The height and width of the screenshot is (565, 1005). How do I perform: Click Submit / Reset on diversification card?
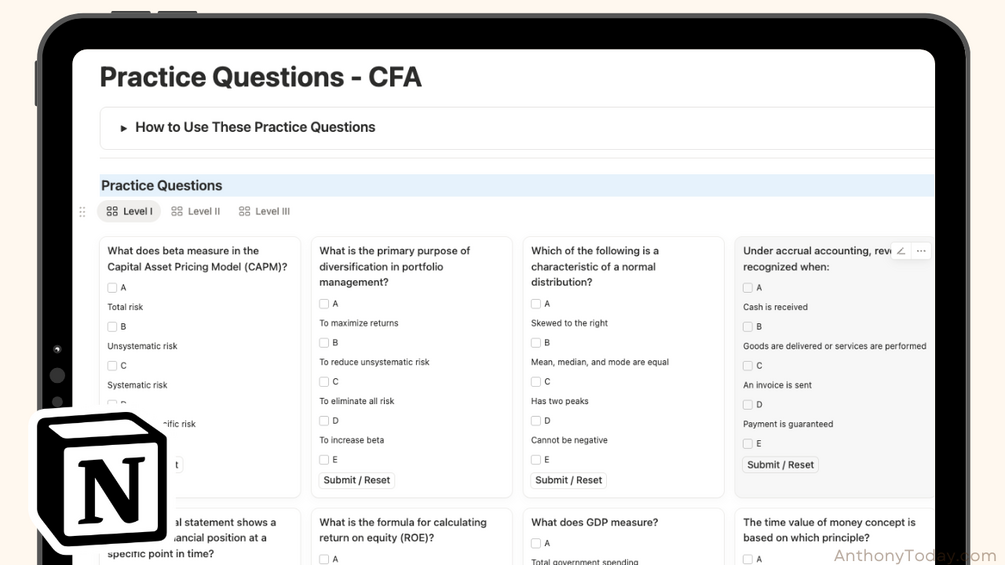[x=356, y=480]
